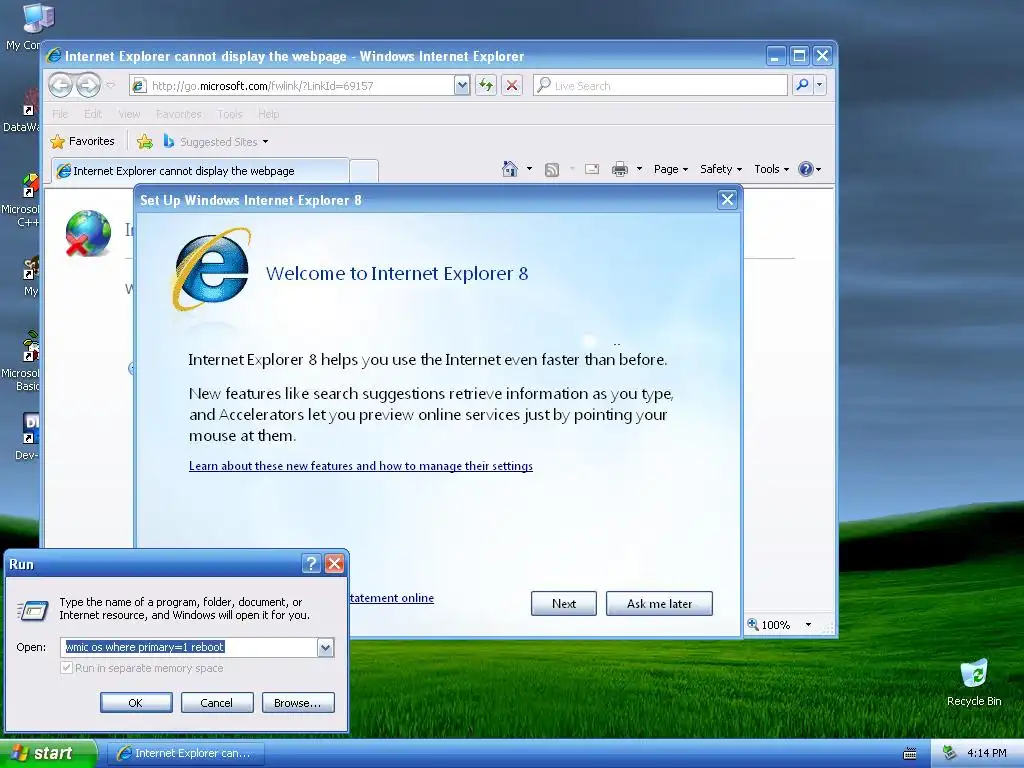
Task: Click the search magnifier button
Action: coord(802,85)
